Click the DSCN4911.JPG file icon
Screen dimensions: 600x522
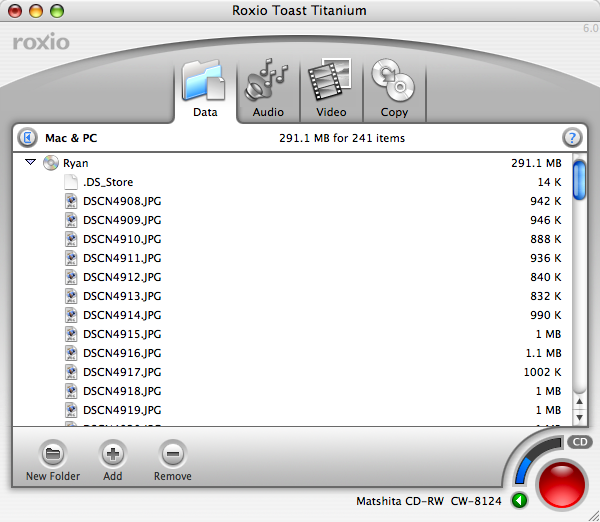pyautogui.click(x=71, y=258)
